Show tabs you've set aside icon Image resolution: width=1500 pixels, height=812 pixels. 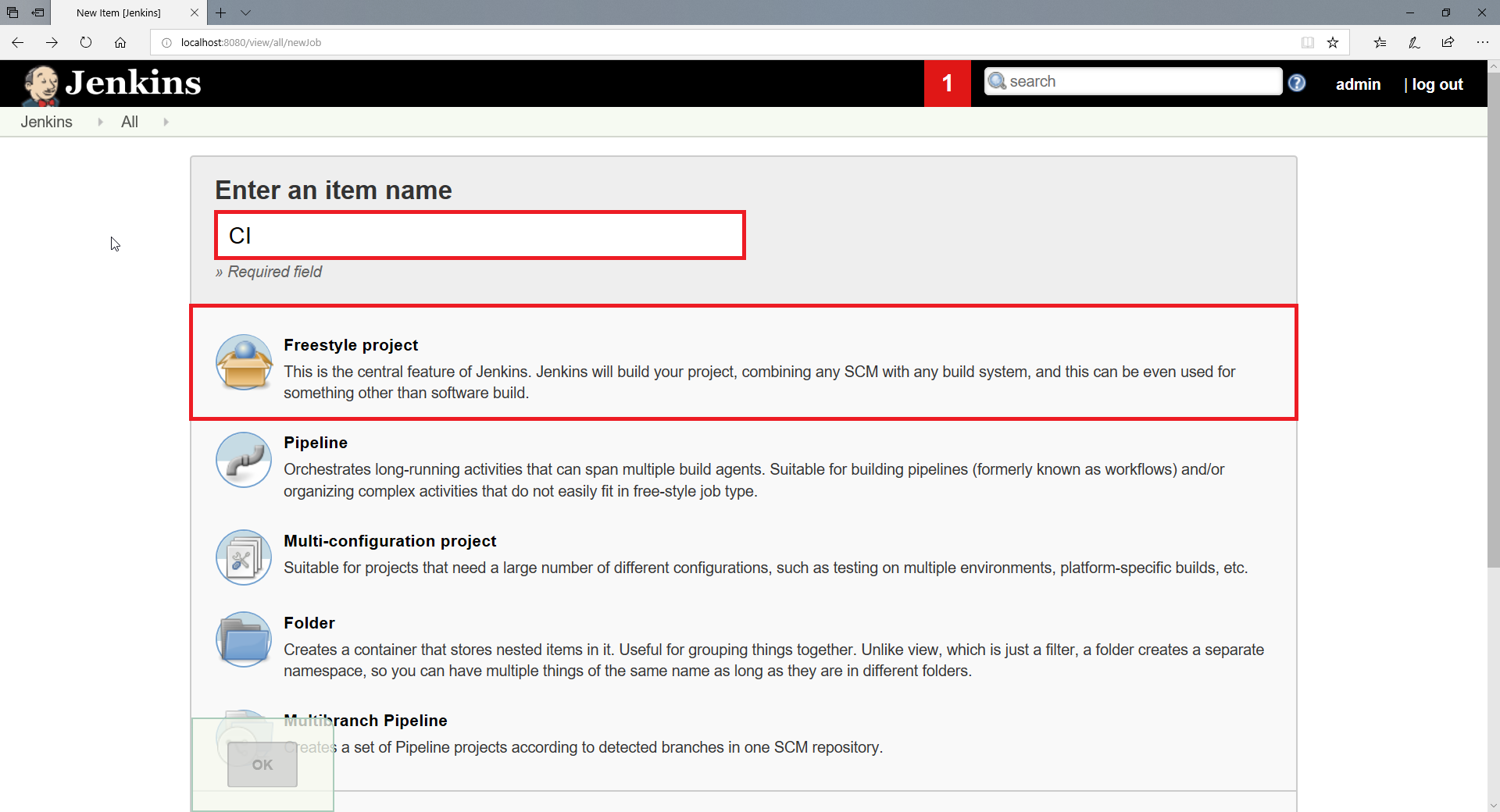tap(12, 12)
